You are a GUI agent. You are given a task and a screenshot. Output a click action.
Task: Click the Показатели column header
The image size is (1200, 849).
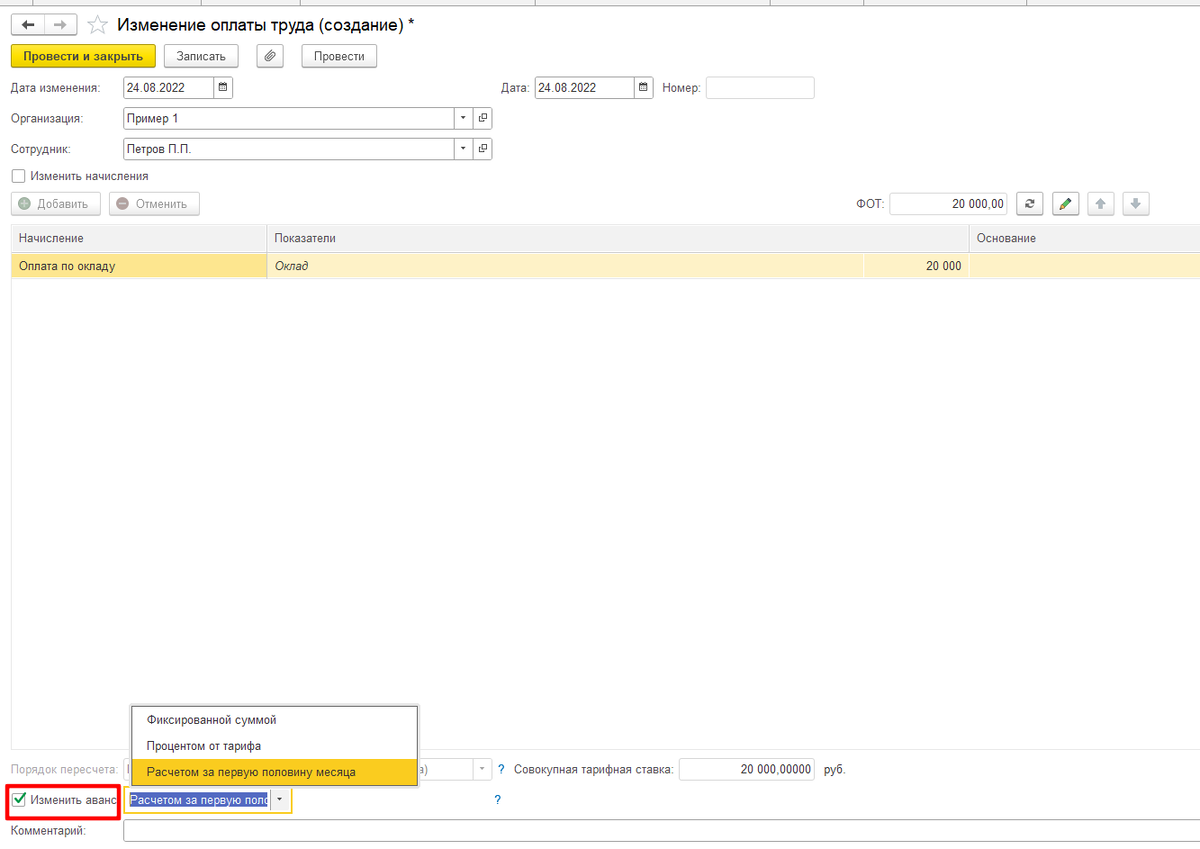click(617, 238)
